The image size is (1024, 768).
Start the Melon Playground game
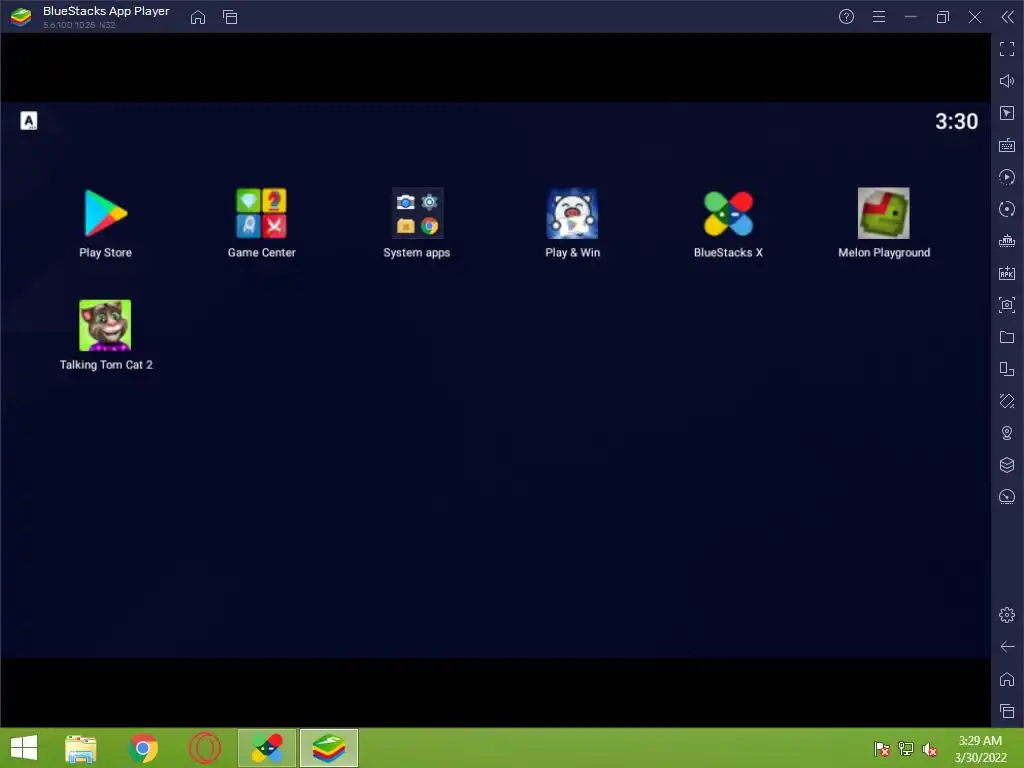(884, 214)
